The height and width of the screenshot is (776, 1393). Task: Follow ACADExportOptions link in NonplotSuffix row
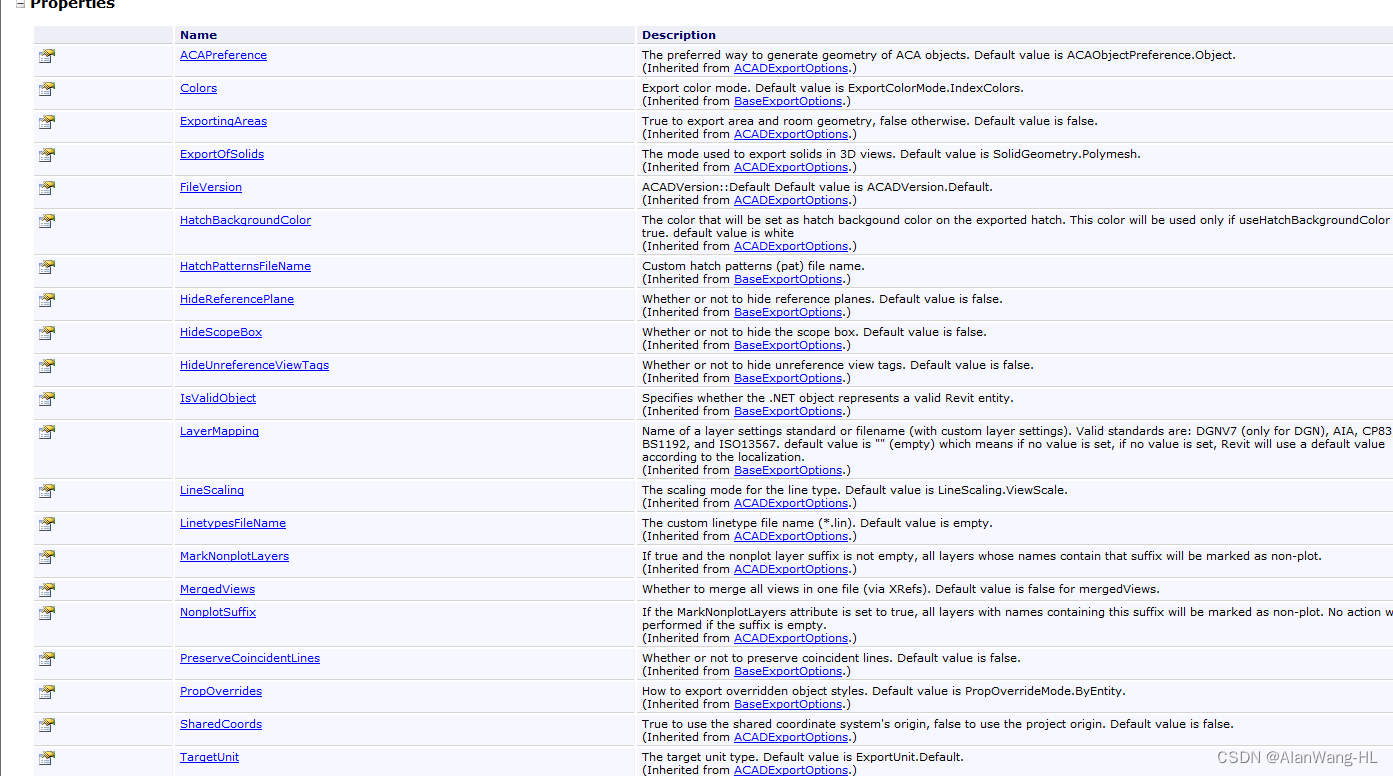791,638
